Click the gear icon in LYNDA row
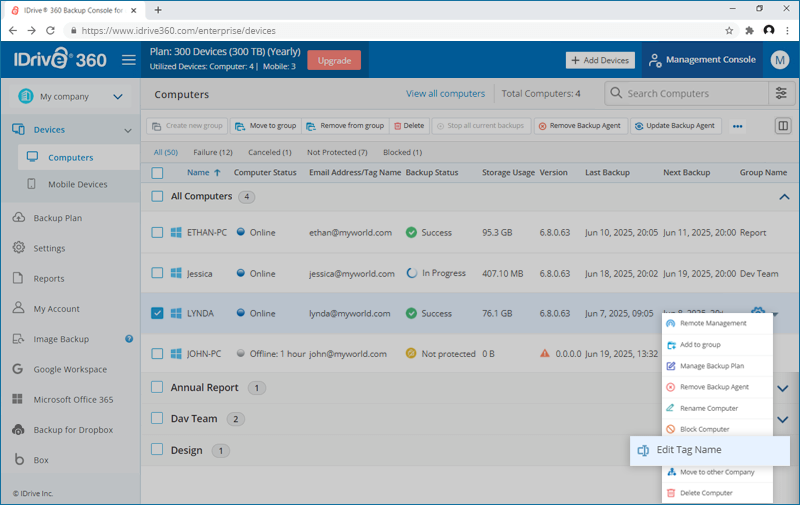 pos(758,311)
